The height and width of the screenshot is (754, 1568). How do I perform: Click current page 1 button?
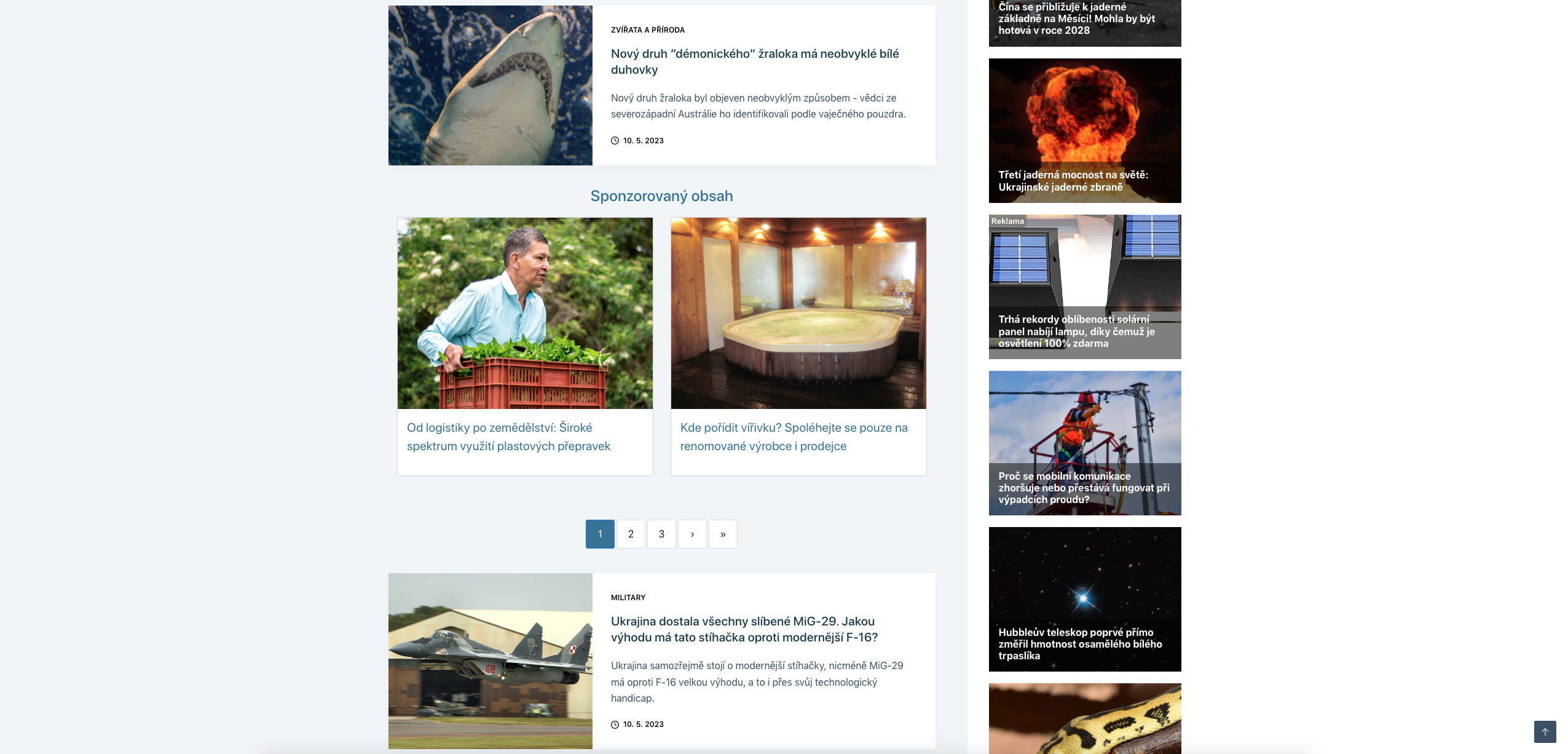click(x=600, y=534)
